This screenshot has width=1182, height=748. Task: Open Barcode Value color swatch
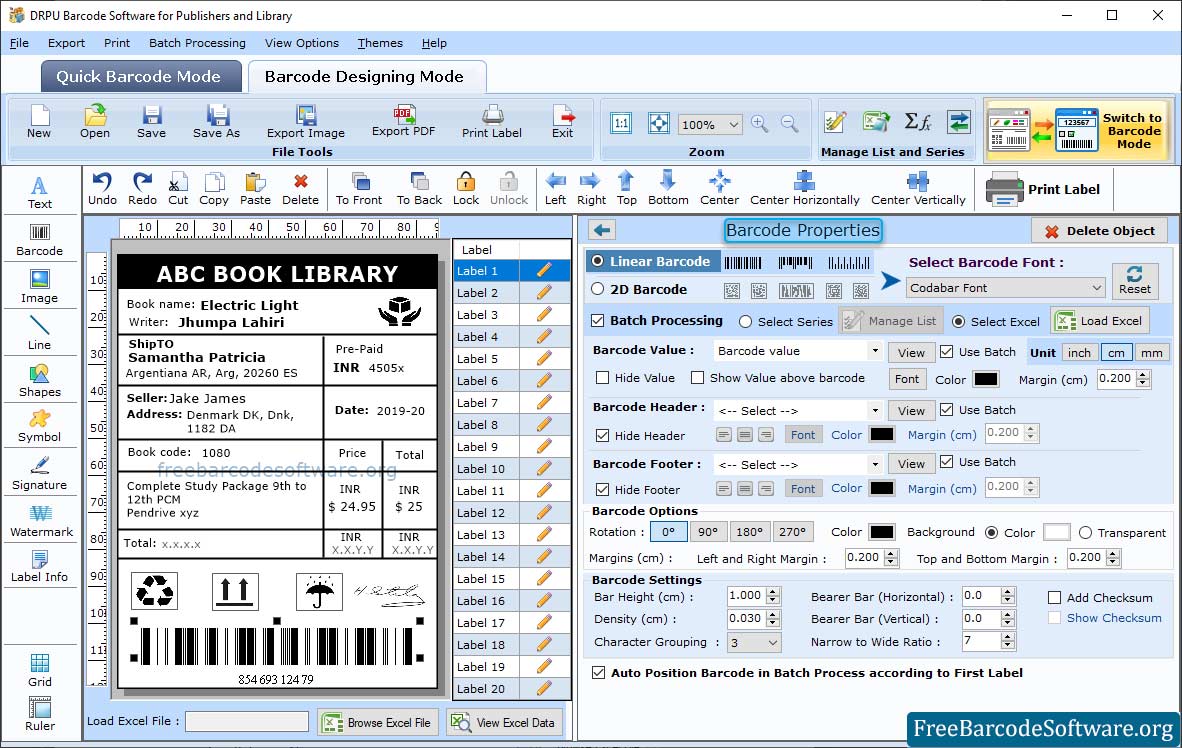tap(985, 379)
